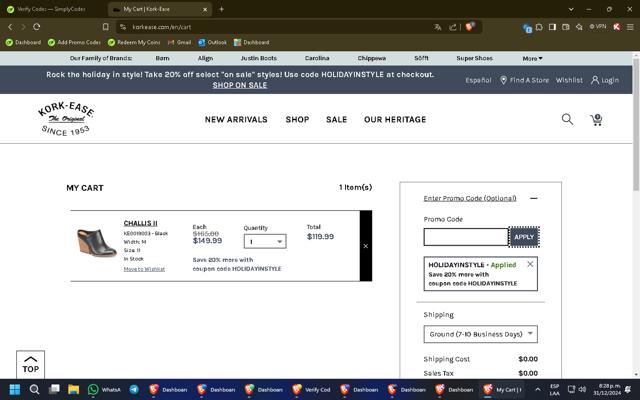Open Redeem My Coins bookmark
The height and width of the screenshot is (400, 640).
pyautogui.click(x=134, y=42)
